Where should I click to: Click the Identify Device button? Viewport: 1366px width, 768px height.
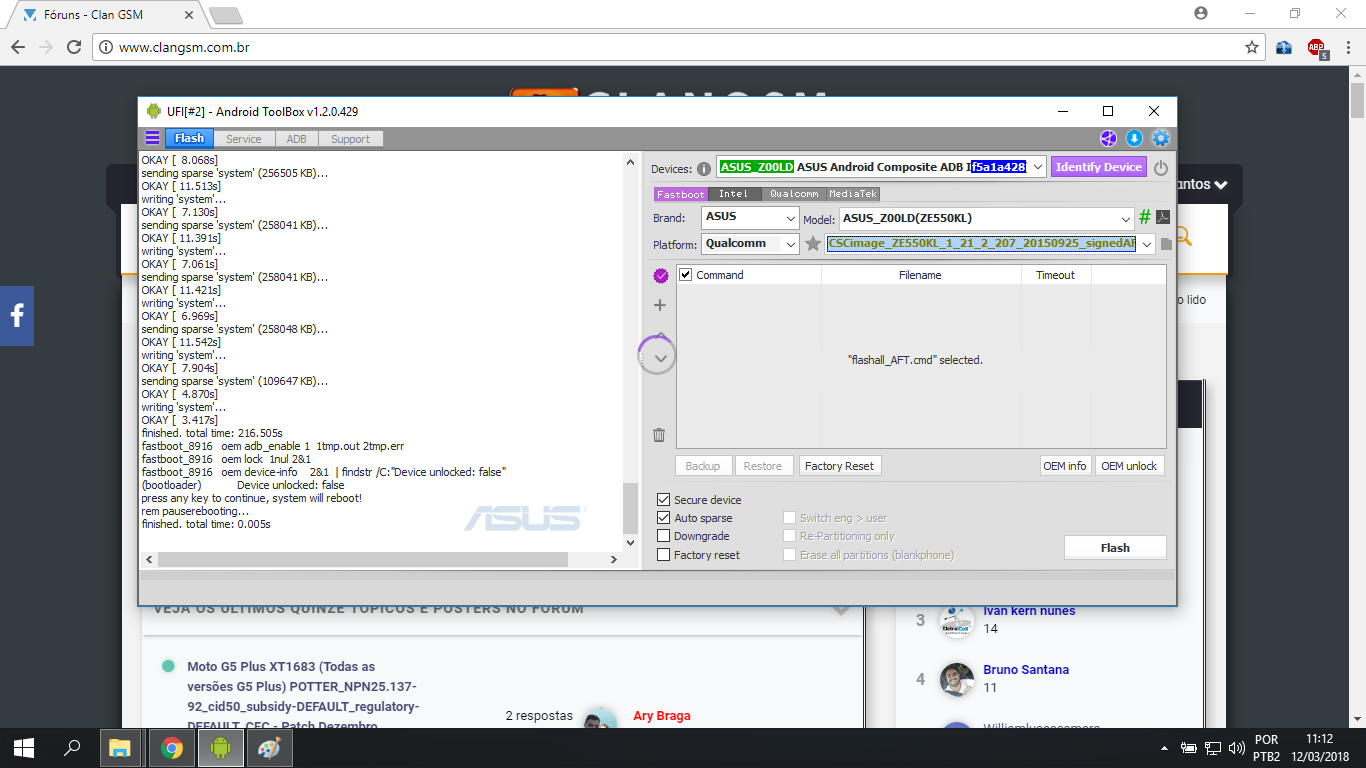1098,167
